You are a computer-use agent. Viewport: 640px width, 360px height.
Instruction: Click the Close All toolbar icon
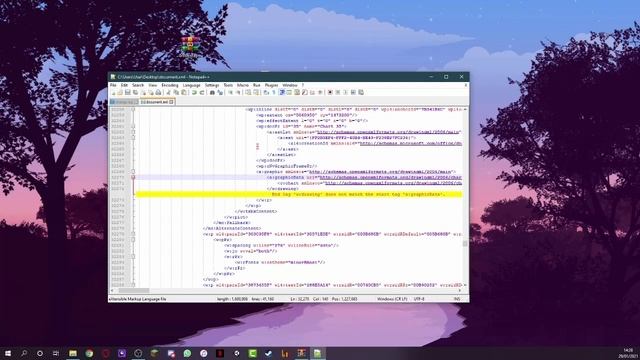(151, 93)
